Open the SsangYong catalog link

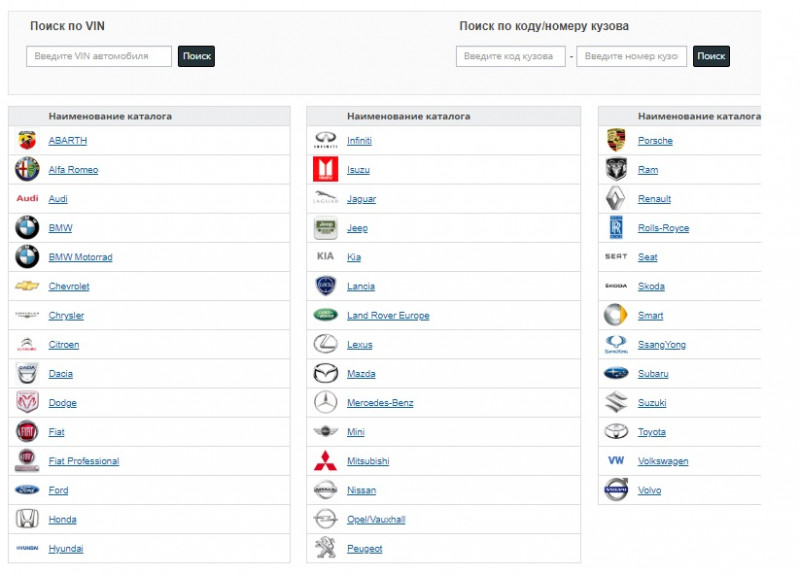pos(662,345)
